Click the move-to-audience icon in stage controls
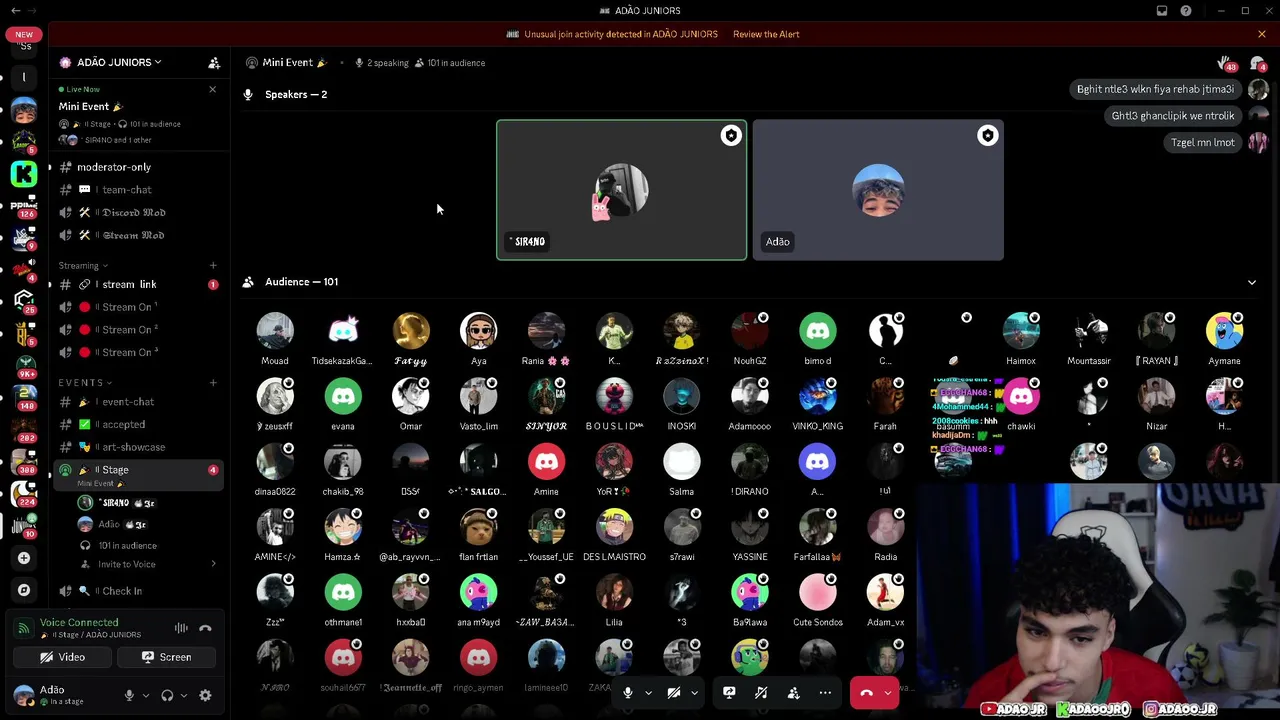The image size is (1280, 720). 793,692
